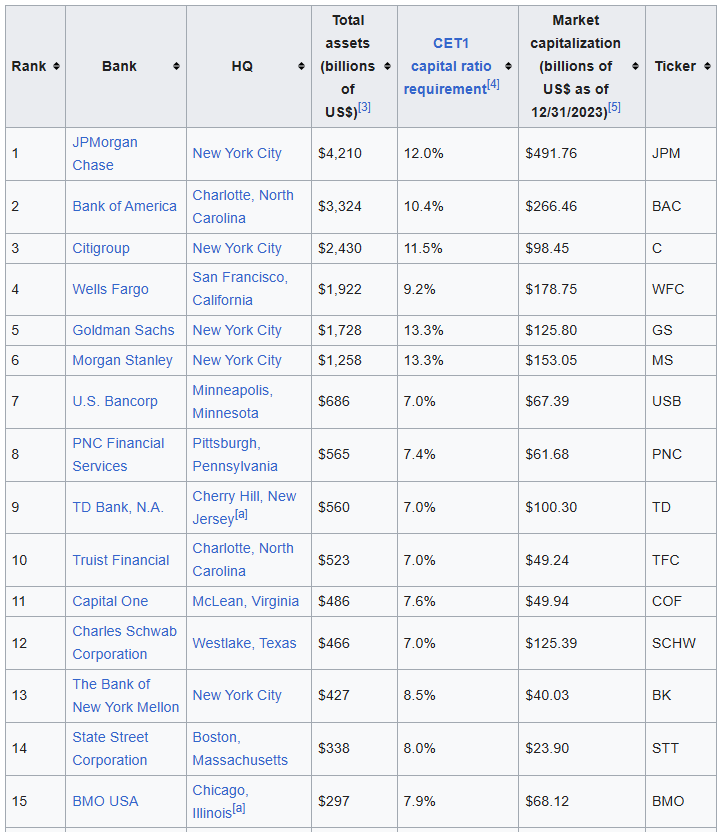
Task: Open the Morgan Stanley link
Action: click(x=123, y=360)
